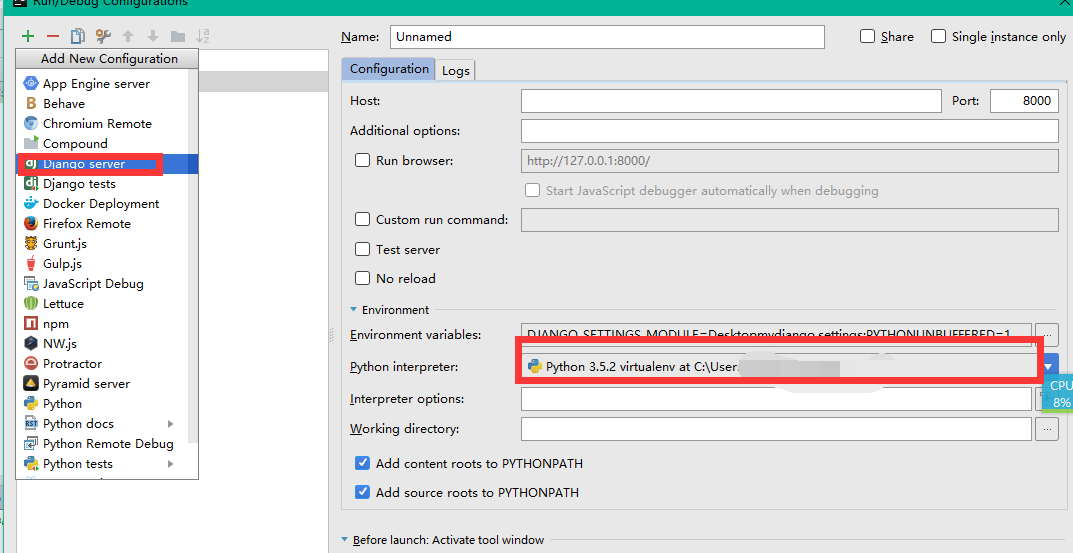Click the Protractor icon
Screen dimensions: 1073x553
click(31, 363)
